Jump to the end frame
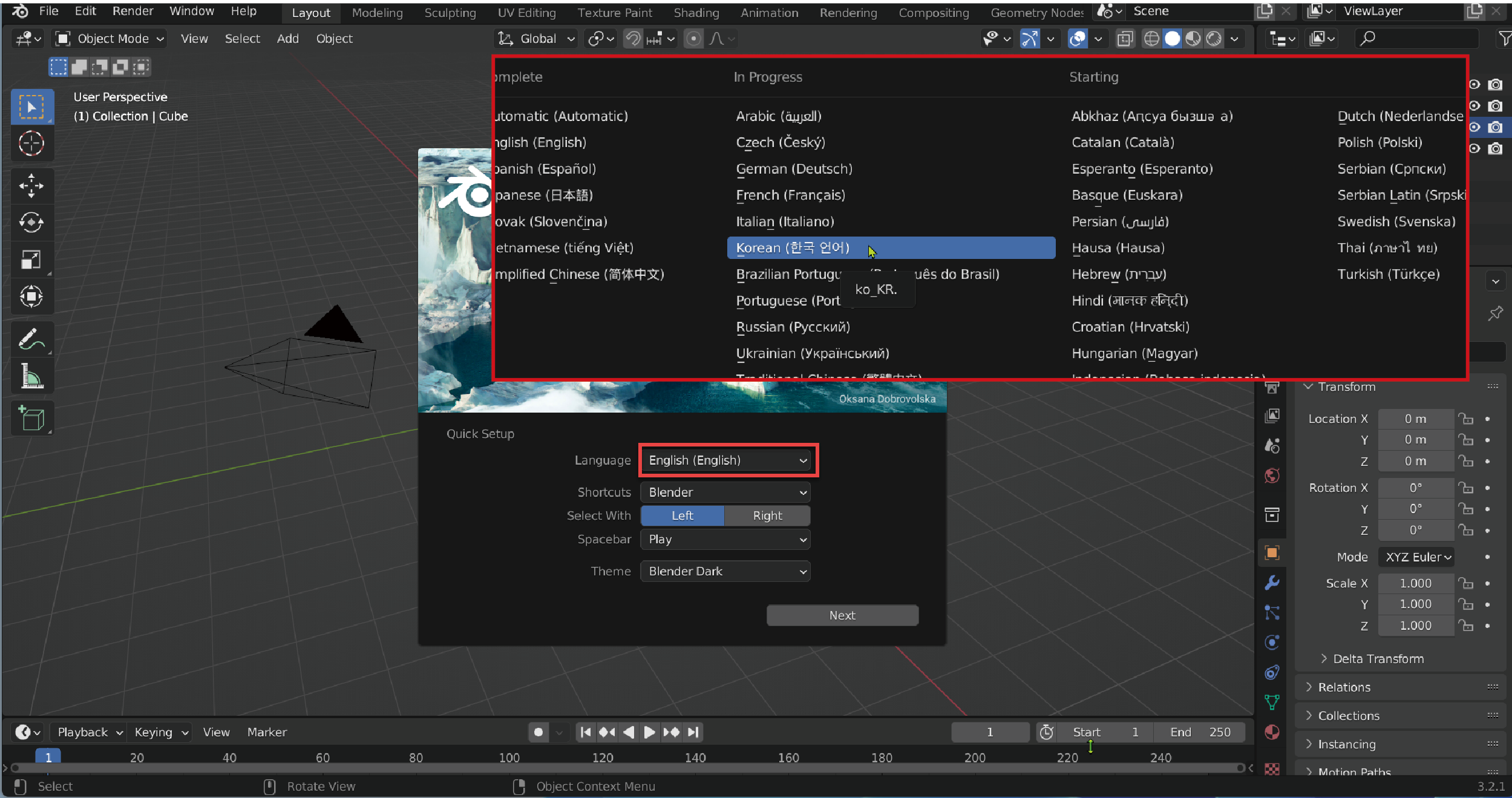 (693, 732)
